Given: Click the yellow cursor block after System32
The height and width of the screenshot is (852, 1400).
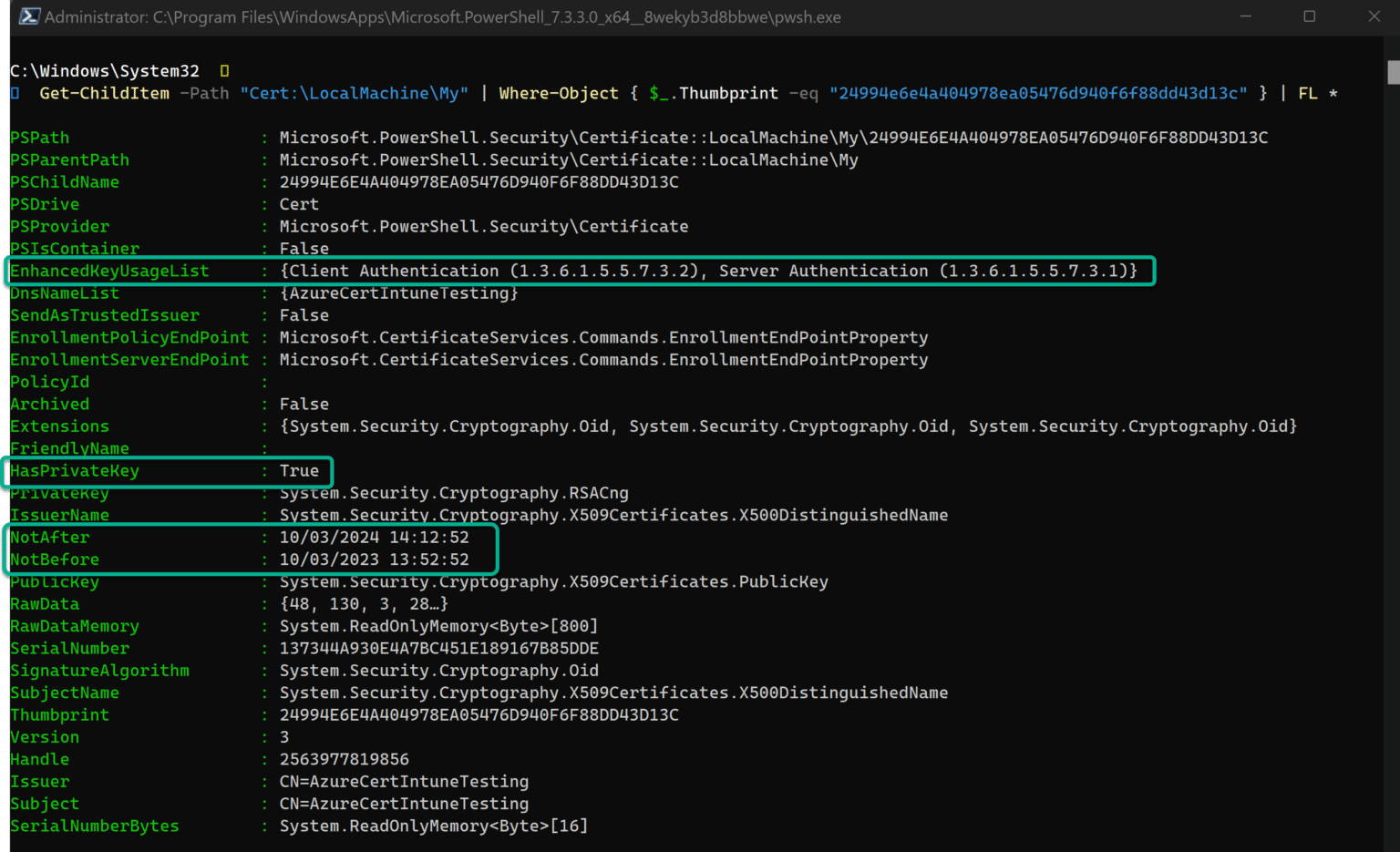Looking at the screenshot, I should point(223,70).
